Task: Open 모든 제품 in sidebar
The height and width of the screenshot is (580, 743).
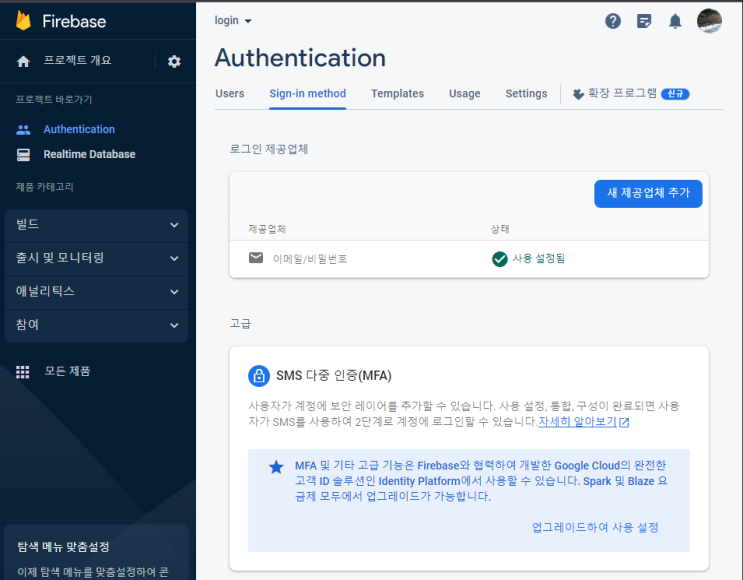Action: click(67, 372)
